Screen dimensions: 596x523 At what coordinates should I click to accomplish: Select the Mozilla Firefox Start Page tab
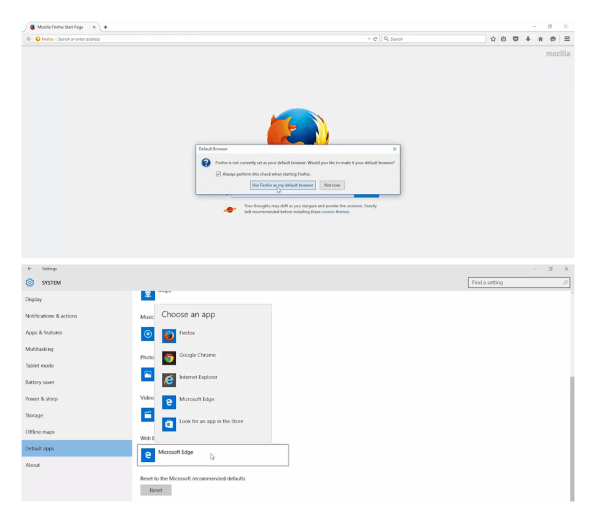[x=61, y=27]
